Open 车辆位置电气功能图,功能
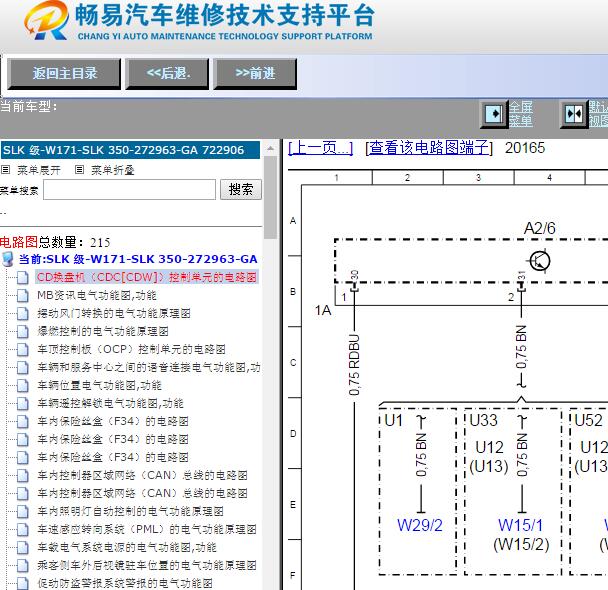Screen dimensions: 608x590 (x=99, y=385)
